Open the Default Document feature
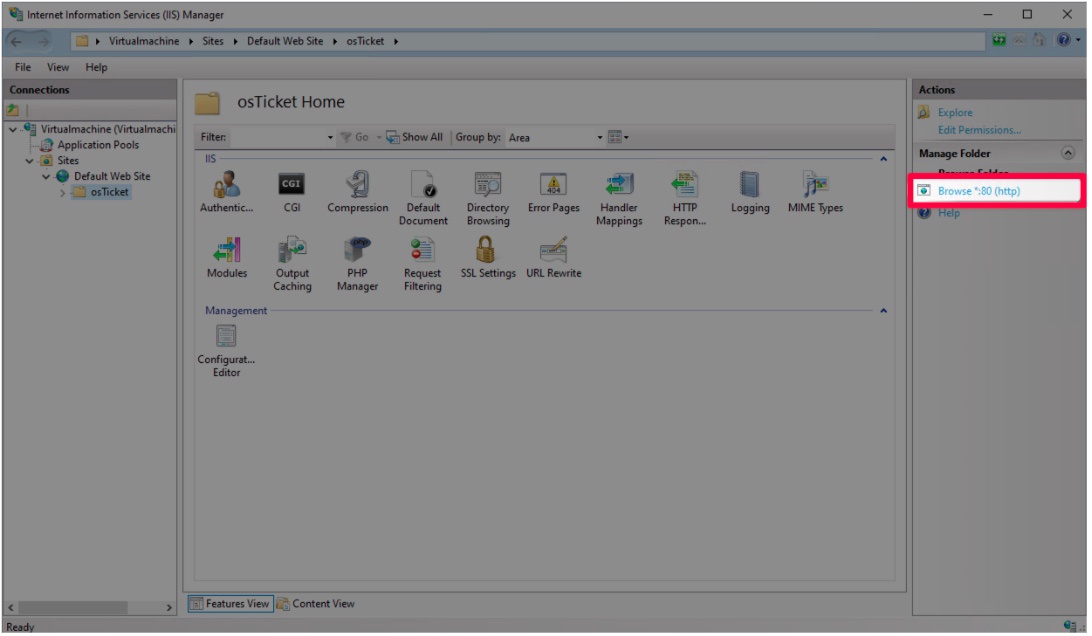This screenshot has width=1092, height=636. (423, 198)
